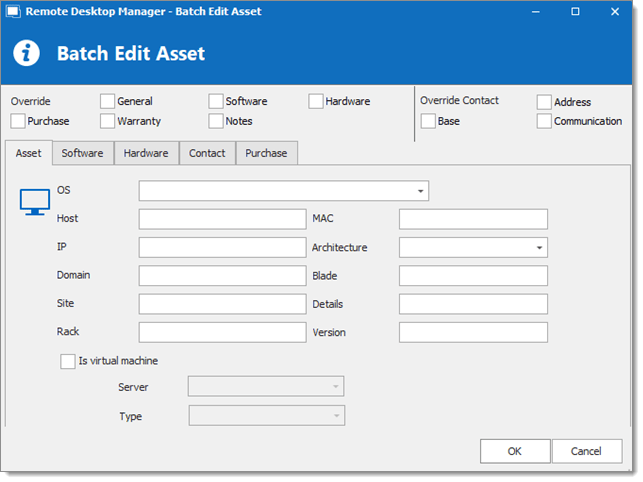Minimize the Batch Edit Asset window

point(536,11)
